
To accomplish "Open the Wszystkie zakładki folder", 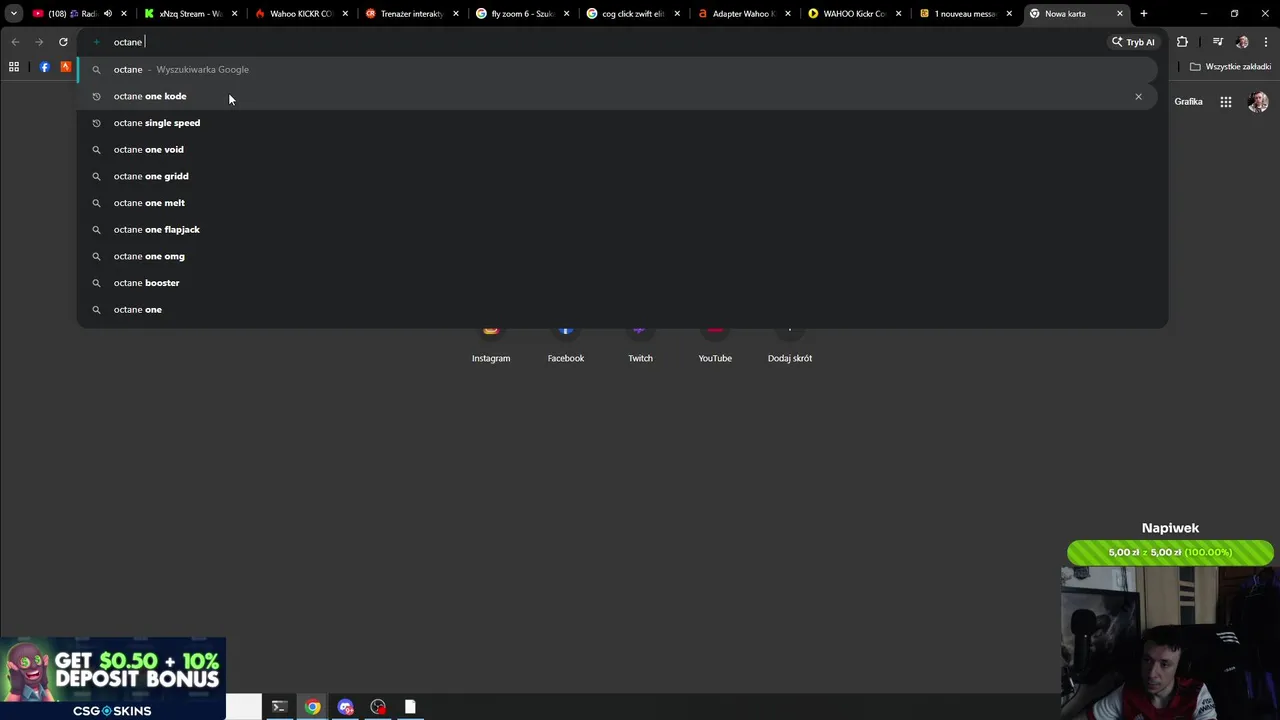I will click(1230, 67).
